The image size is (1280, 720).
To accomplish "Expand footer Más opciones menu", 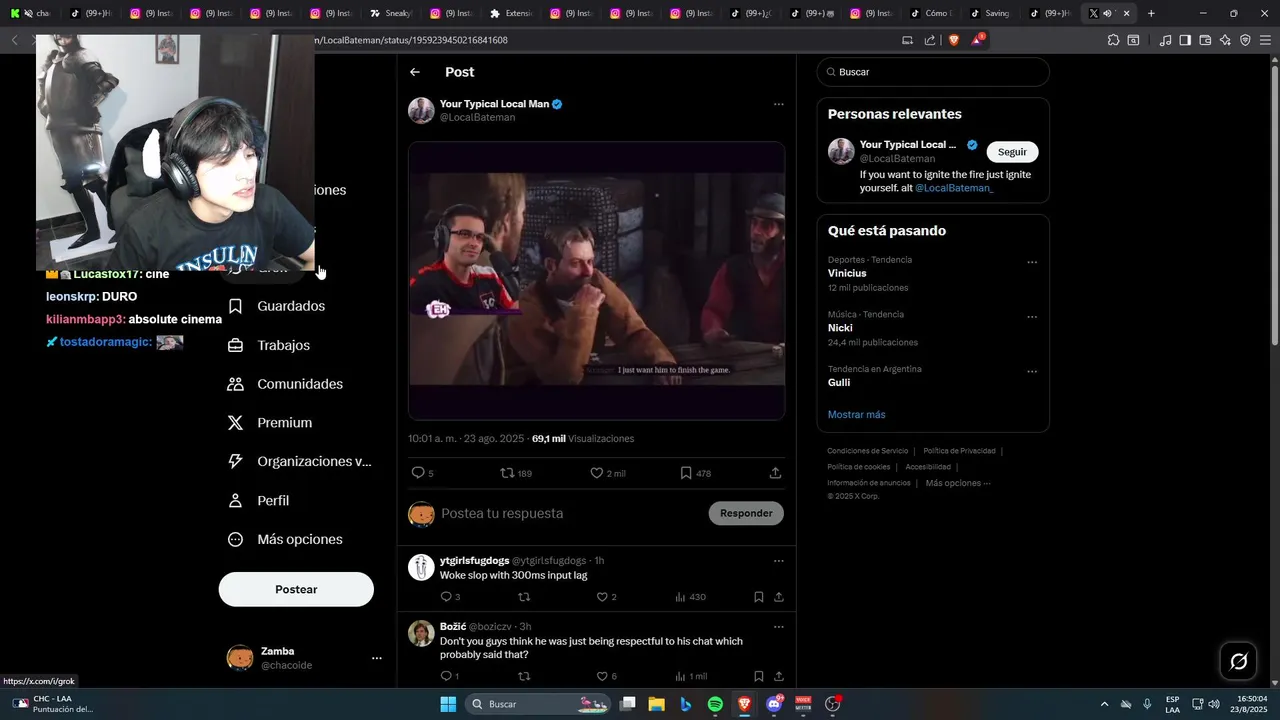I will 958,483.
